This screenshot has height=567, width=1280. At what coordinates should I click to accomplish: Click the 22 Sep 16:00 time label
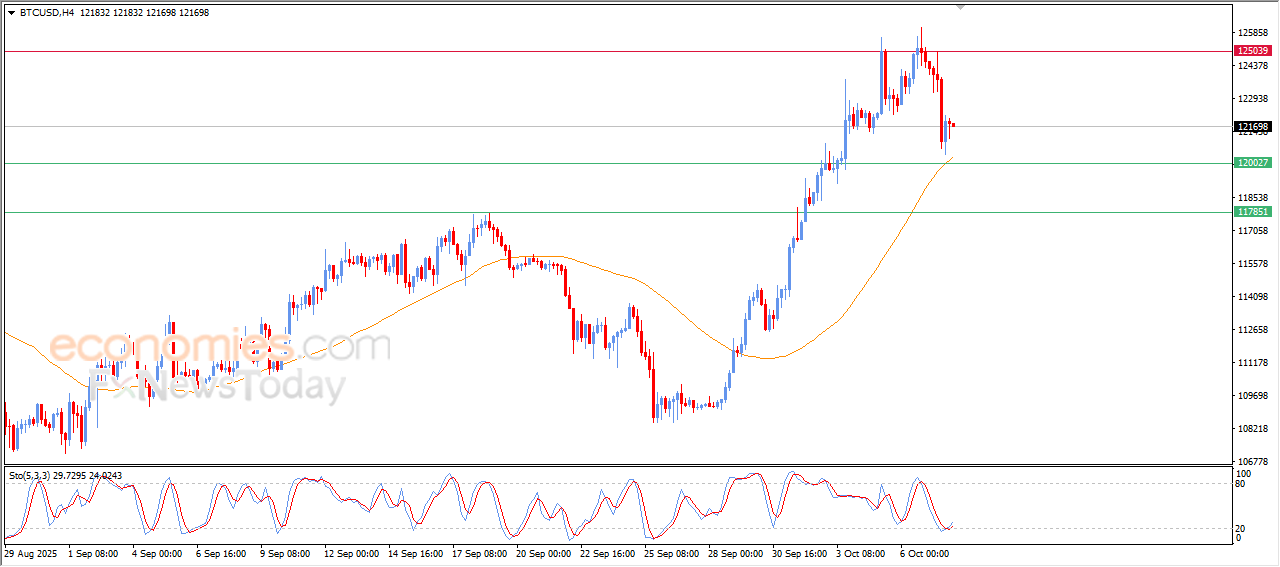[609, 552]
